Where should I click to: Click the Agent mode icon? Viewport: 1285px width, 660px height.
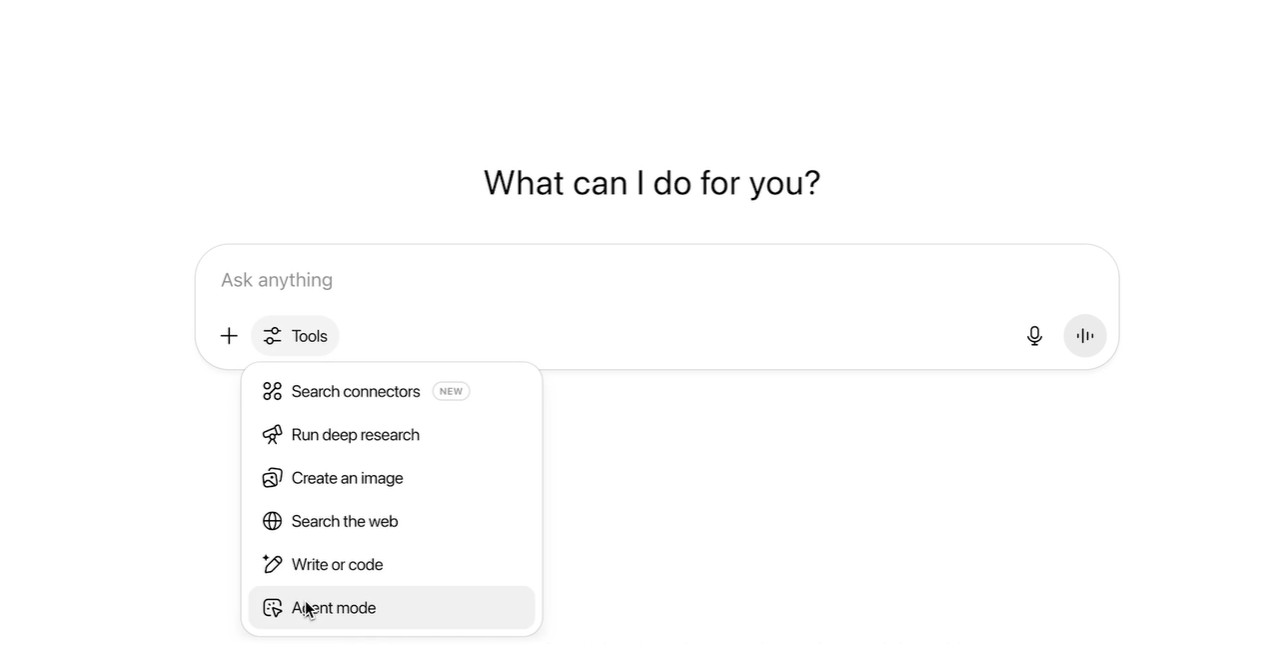click(x=272, y=608)
